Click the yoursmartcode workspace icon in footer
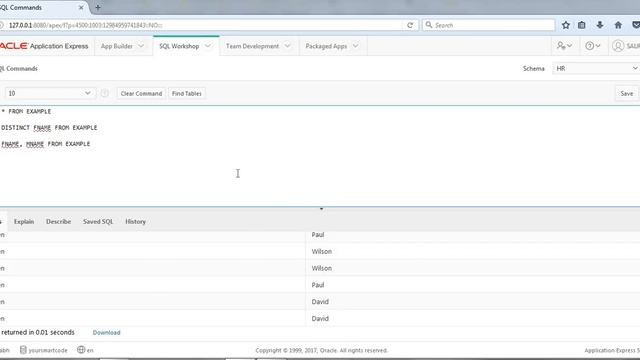 [23, 350]
